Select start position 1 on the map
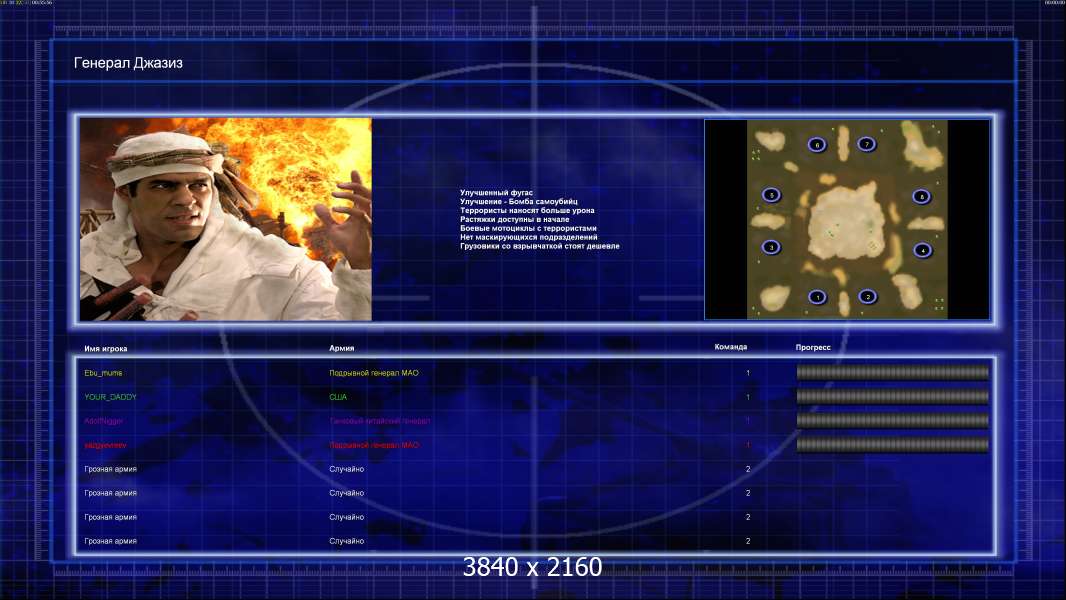The height and width of the screenshot is (600, 1066). [x=818, y=297]
